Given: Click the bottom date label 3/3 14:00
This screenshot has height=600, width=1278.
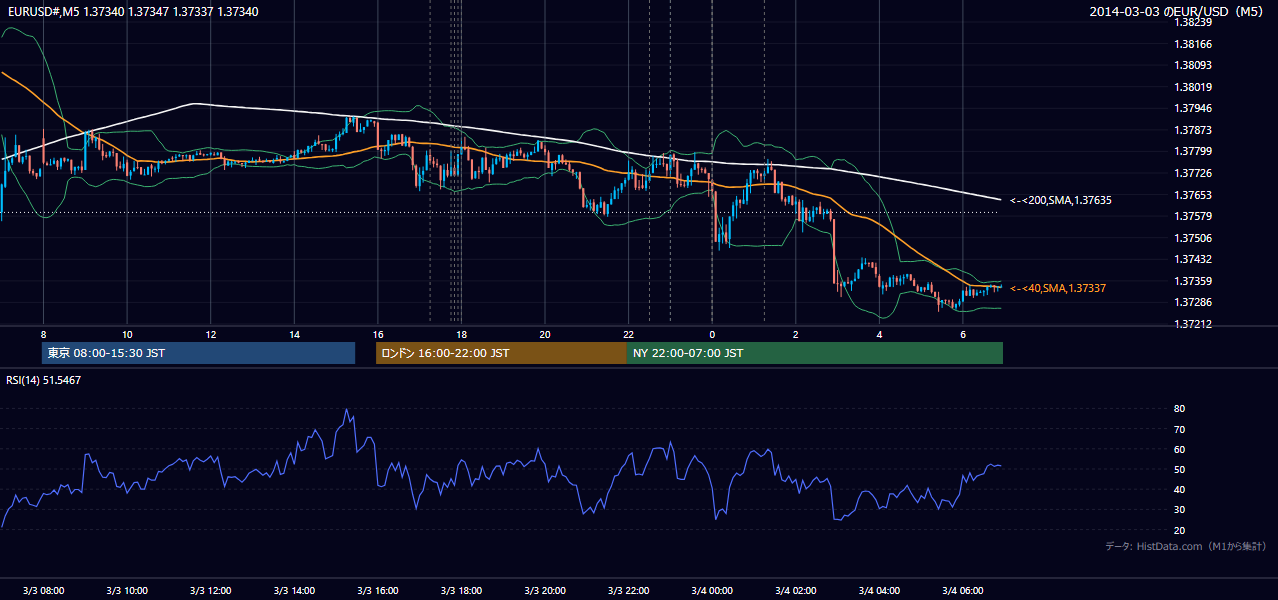Looking at the screenshot, I should [x=295, y=590].
